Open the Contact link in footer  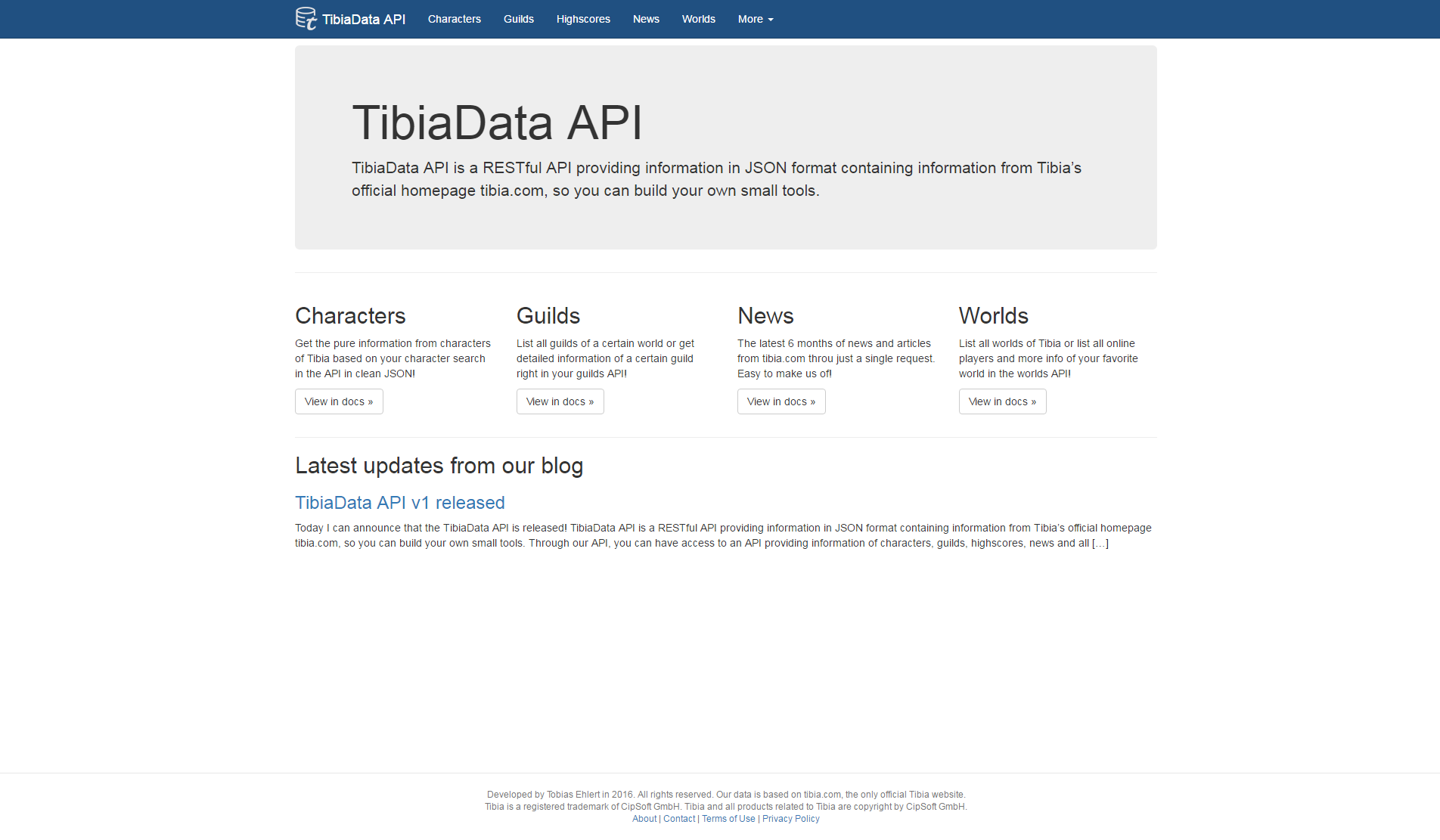coord(678,818)
